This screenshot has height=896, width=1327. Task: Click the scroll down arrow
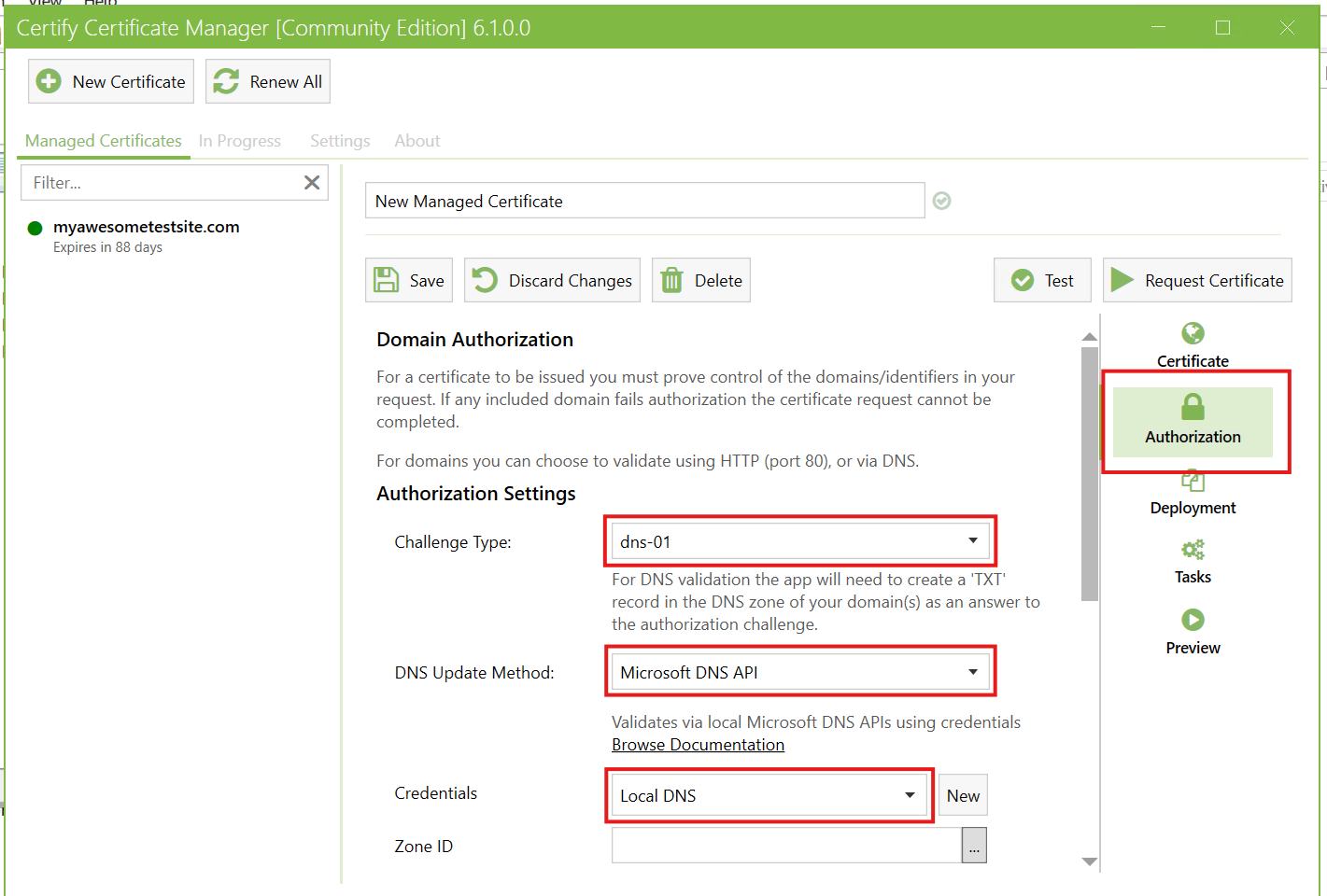point(1089,861)
